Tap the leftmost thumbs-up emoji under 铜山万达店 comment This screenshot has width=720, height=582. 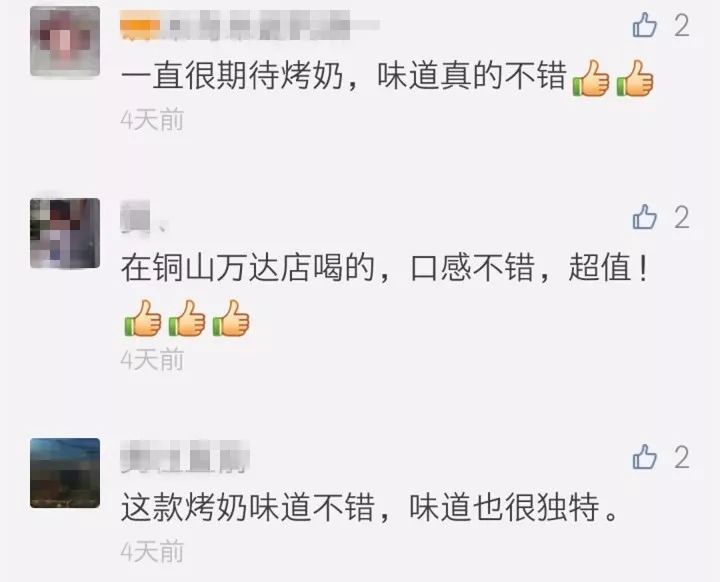point(142,318)
